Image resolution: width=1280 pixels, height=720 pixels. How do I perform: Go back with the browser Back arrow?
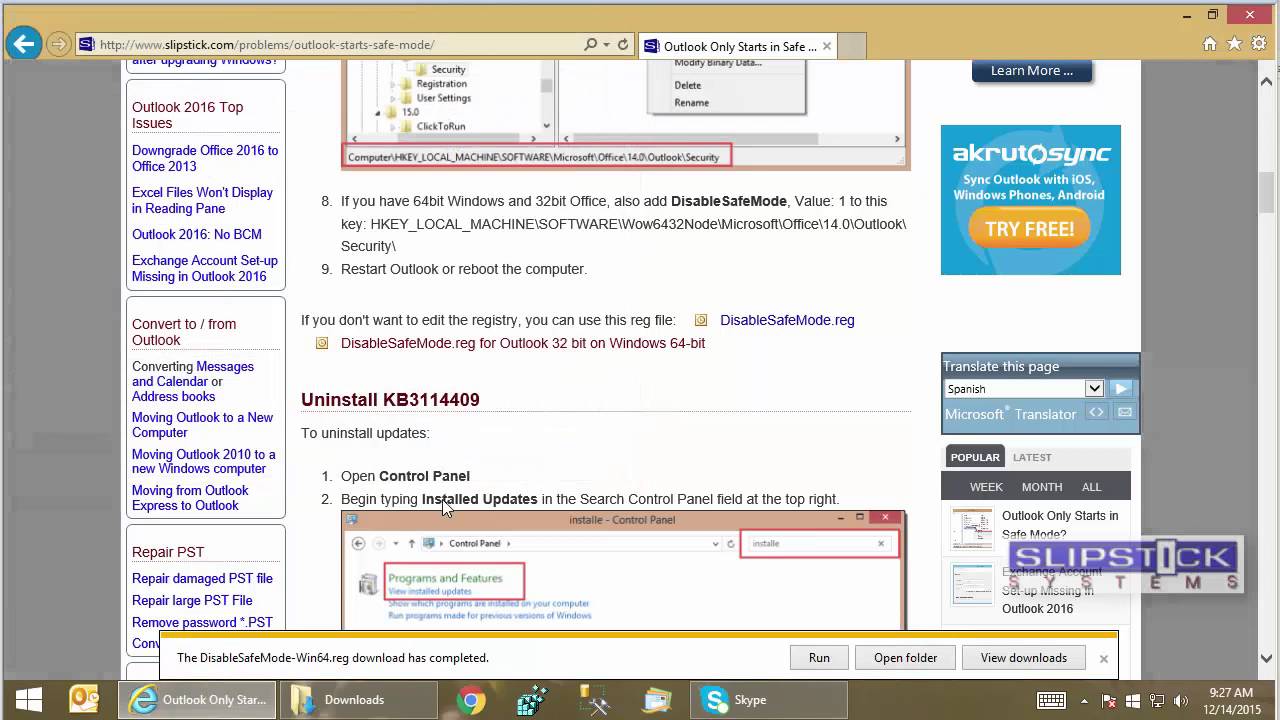click(24, 43)
